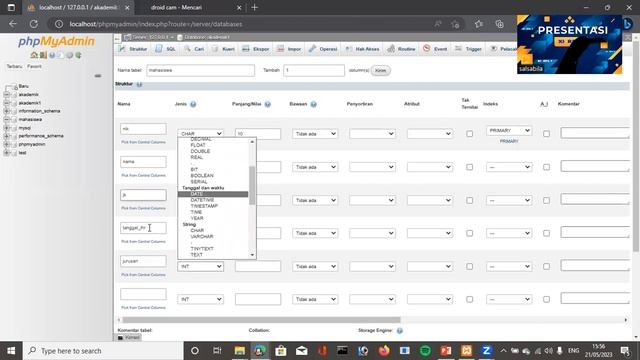Click Pick from Central Columns under nama

pos(143,176)
